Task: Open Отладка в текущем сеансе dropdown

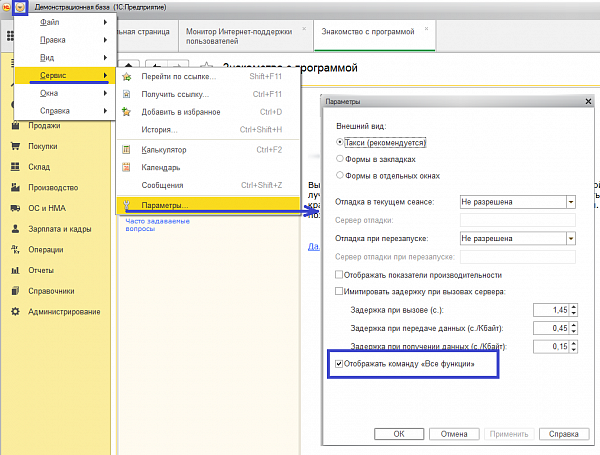Action: pyautogui.click(x=571, y=202)
